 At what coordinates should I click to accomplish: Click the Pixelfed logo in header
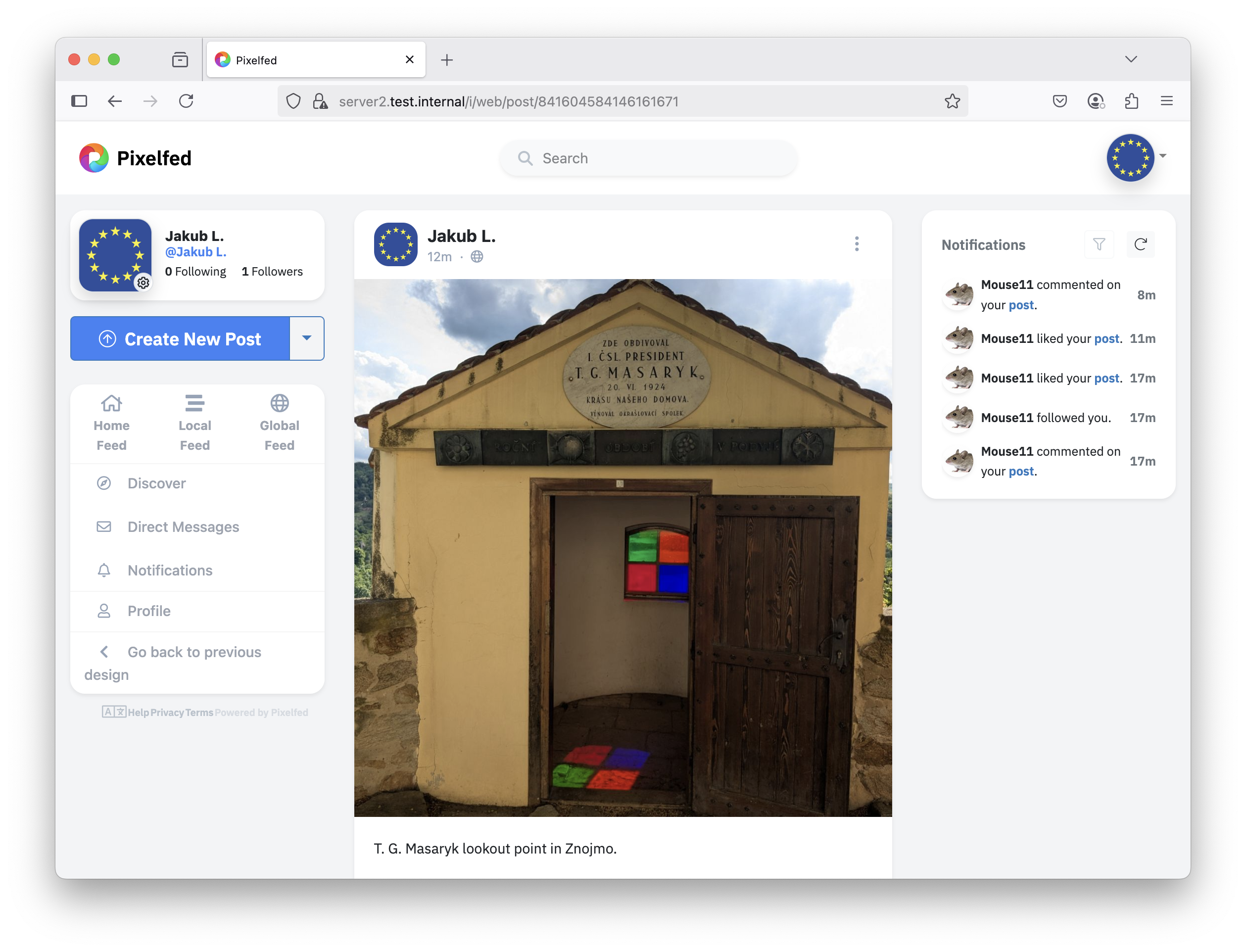click(94, 158)
